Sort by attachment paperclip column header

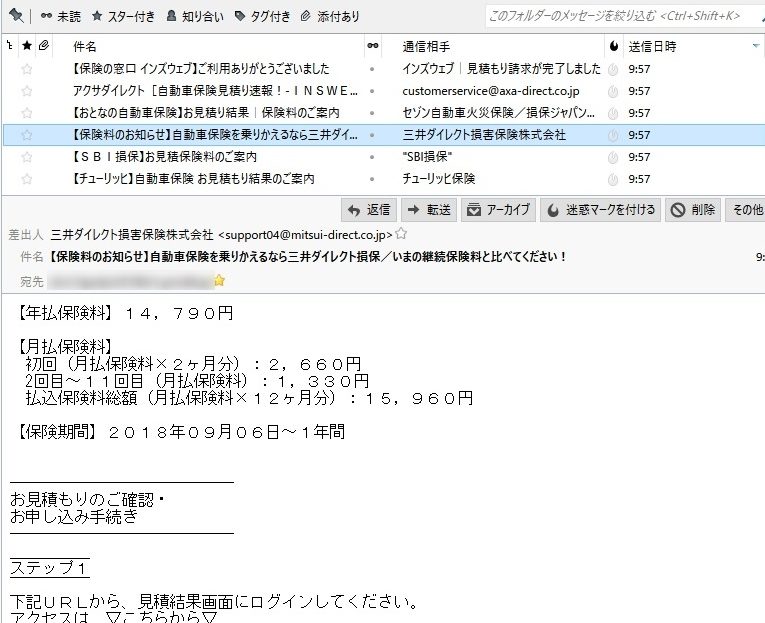tap(44, 46)
